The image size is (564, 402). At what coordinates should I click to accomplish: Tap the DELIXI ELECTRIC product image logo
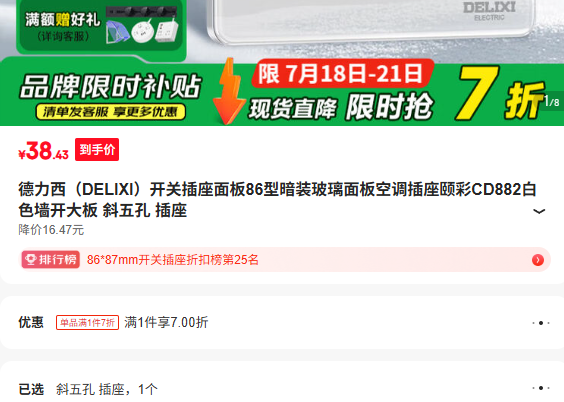489,12
